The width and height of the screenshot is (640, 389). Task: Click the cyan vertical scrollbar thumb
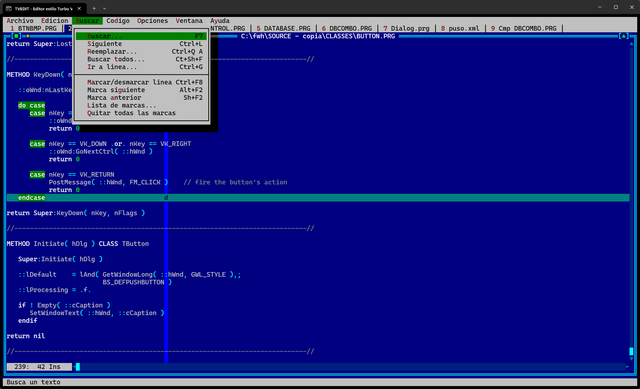pos(631,351)
